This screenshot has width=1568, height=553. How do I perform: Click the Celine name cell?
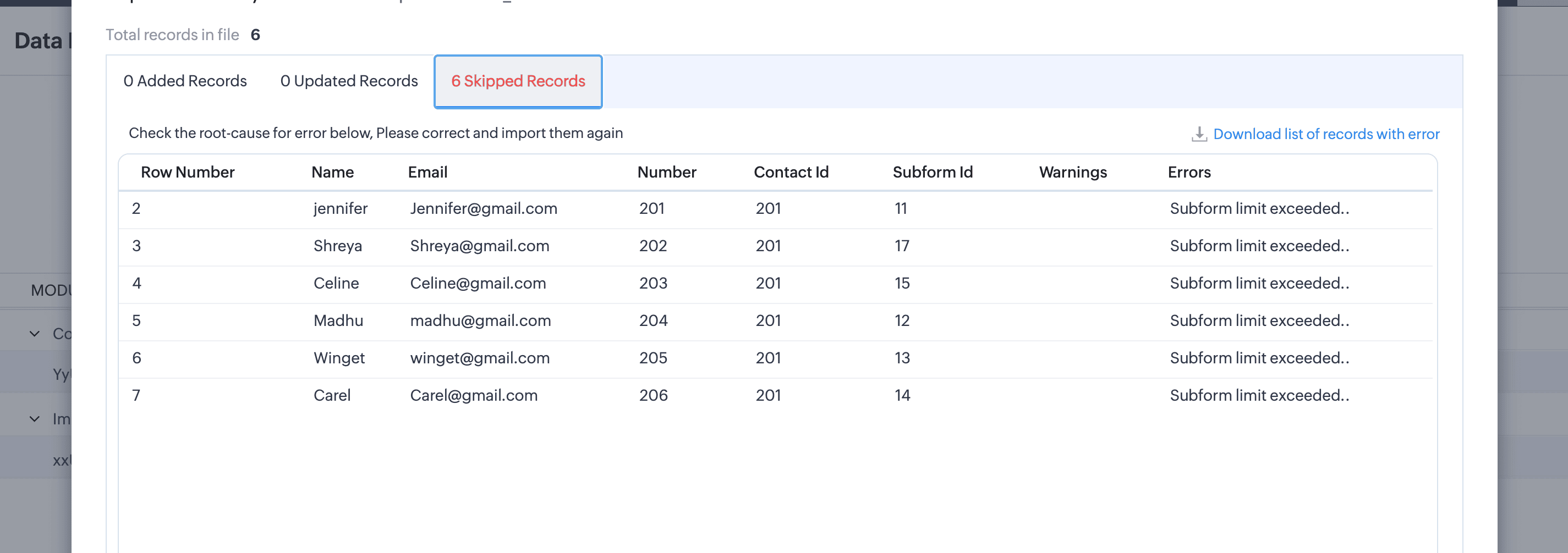click(x=336, y=283)
